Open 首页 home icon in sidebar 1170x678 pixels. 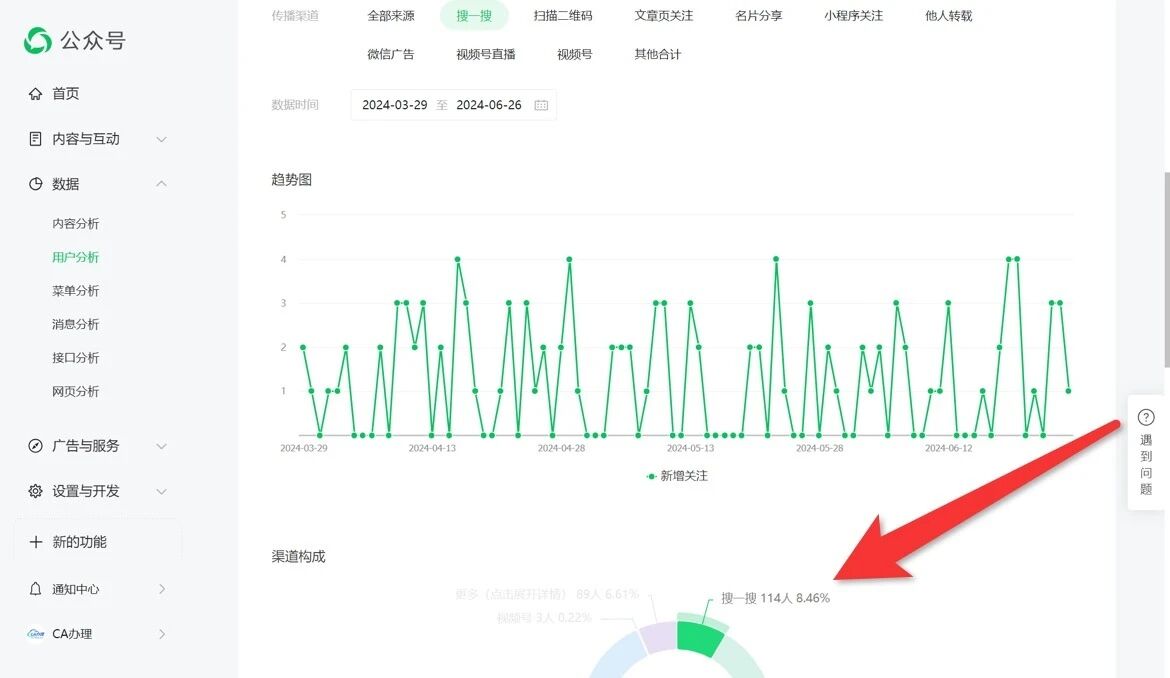tap(35, 93)
